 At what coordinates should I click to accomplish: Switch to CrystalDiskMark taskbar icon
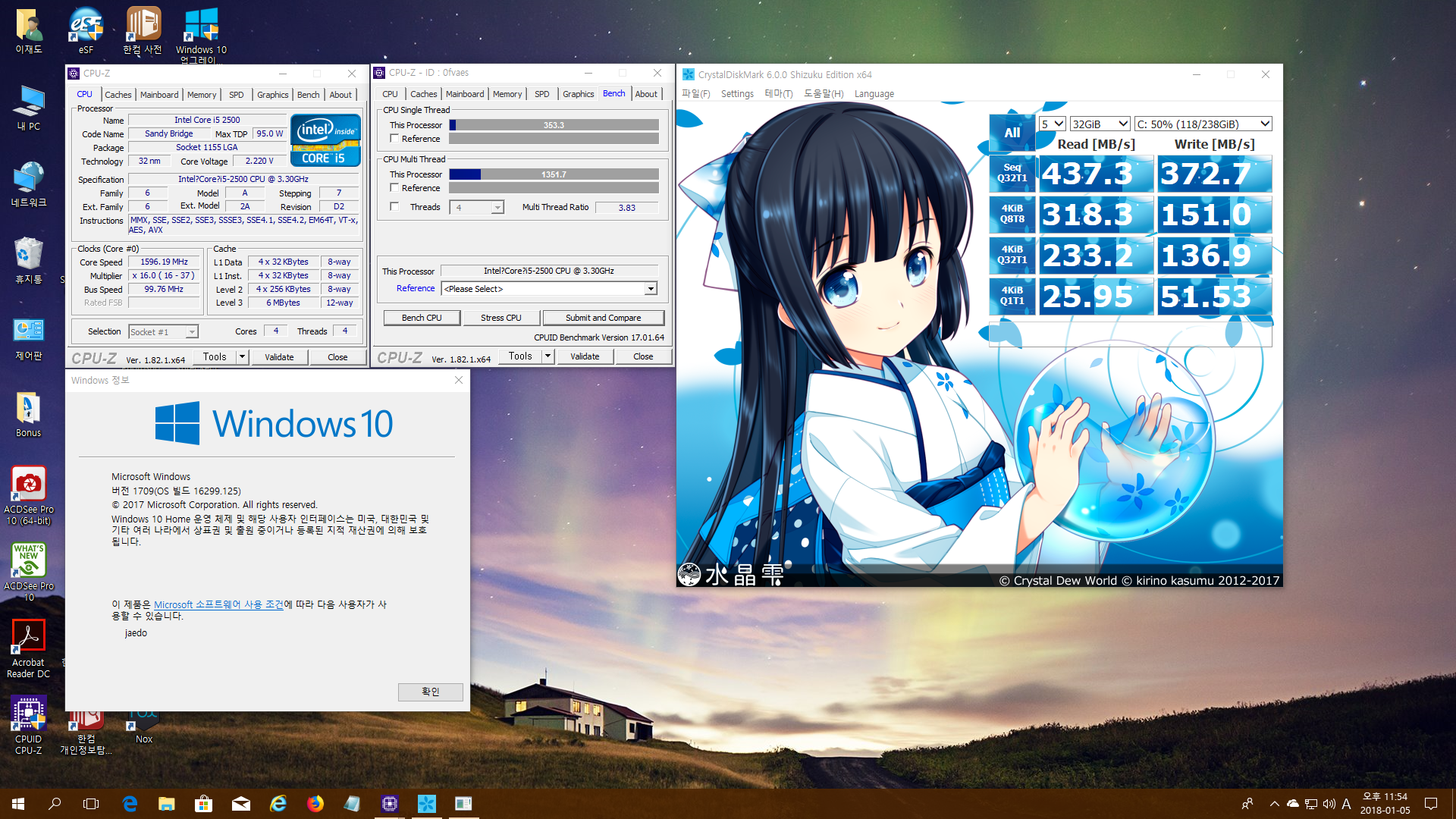click(427, 804)
